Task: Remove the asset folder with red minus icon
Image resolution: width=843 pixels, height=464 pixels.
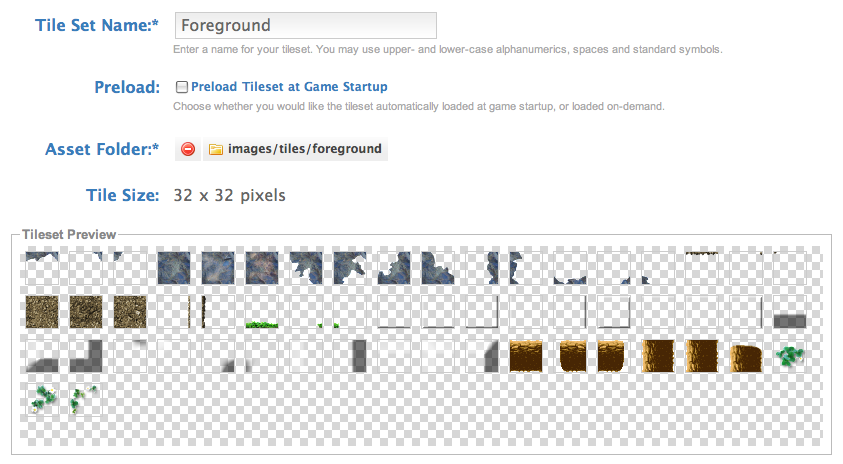Action: pyautogui.click(x=188, y=149)
